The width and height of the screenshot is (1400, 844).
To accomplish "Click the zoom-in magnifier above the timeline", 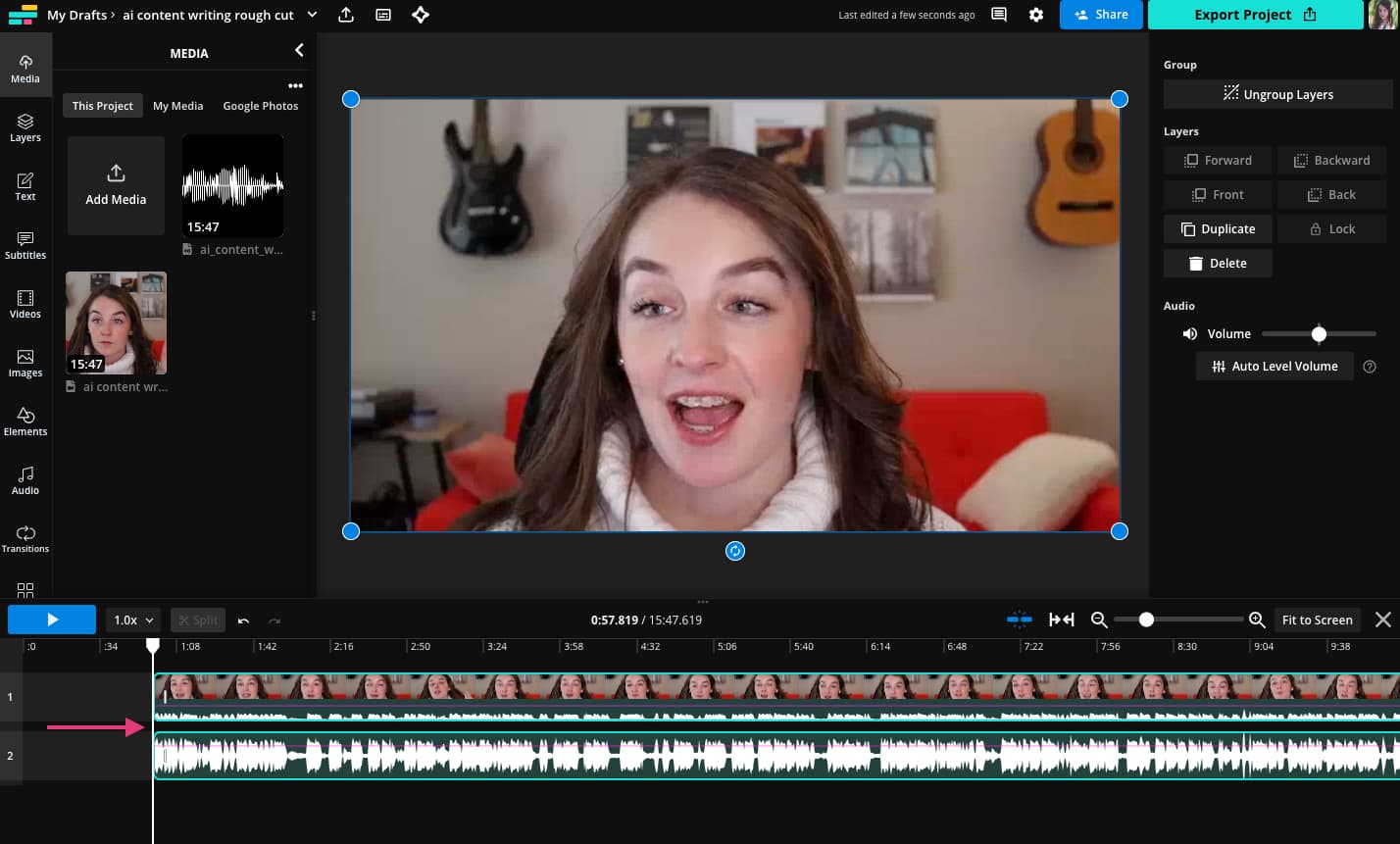I will point(1257,620).
